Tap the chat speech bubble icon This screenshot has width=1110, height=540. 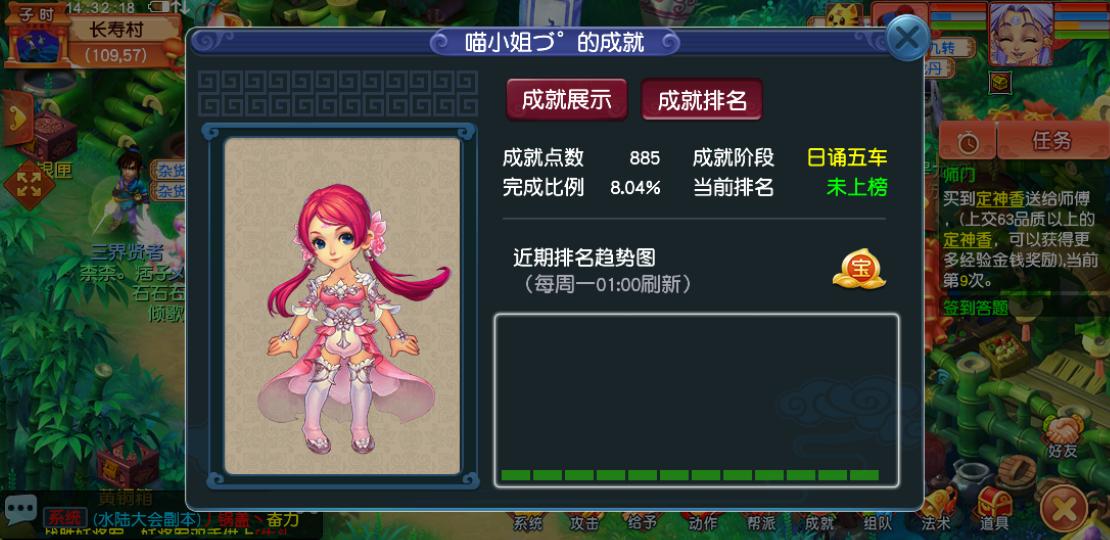coord(20,508)
